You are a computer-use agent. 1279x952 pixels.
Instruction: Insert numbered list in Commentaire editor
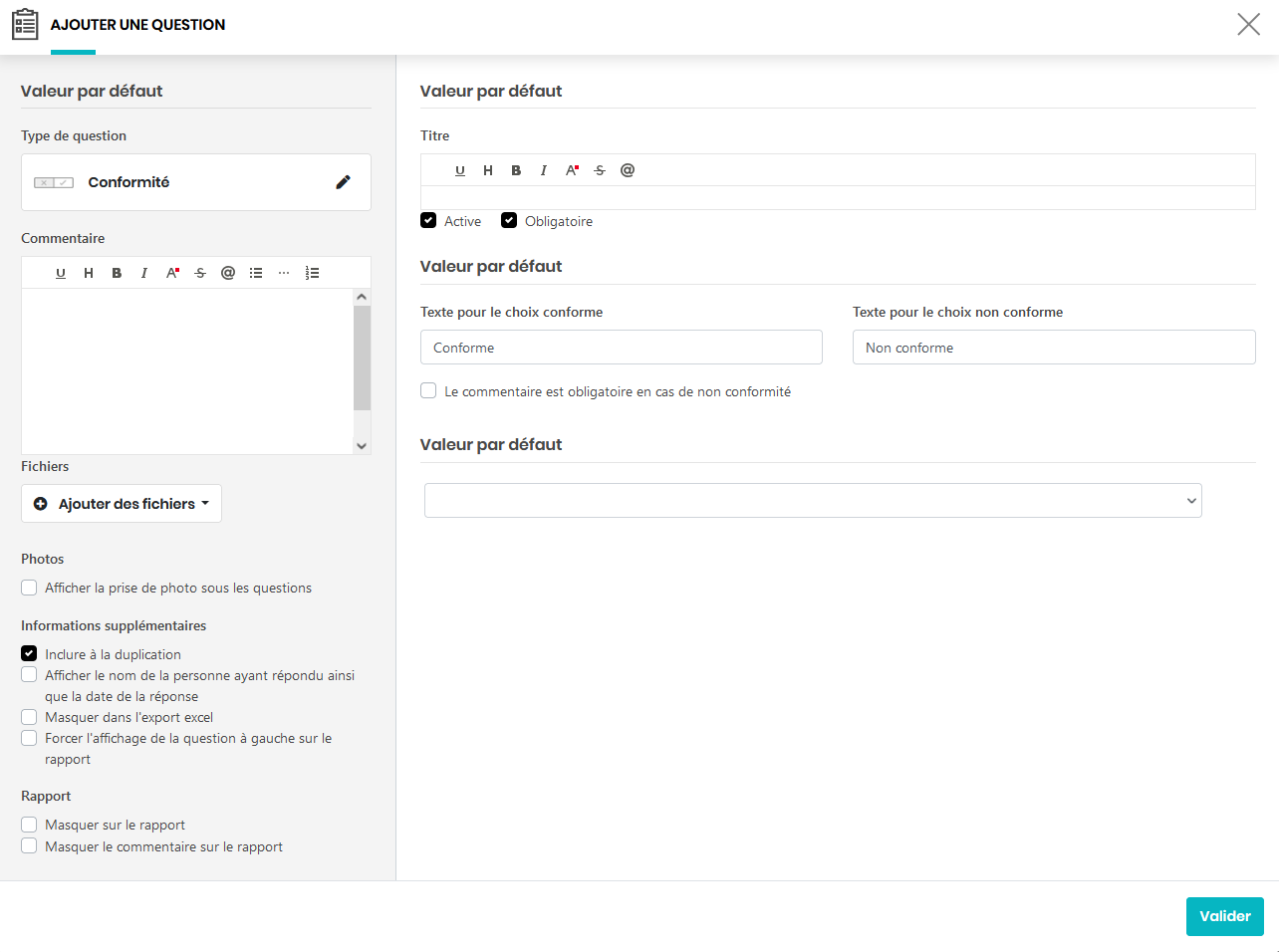point(312,273)
